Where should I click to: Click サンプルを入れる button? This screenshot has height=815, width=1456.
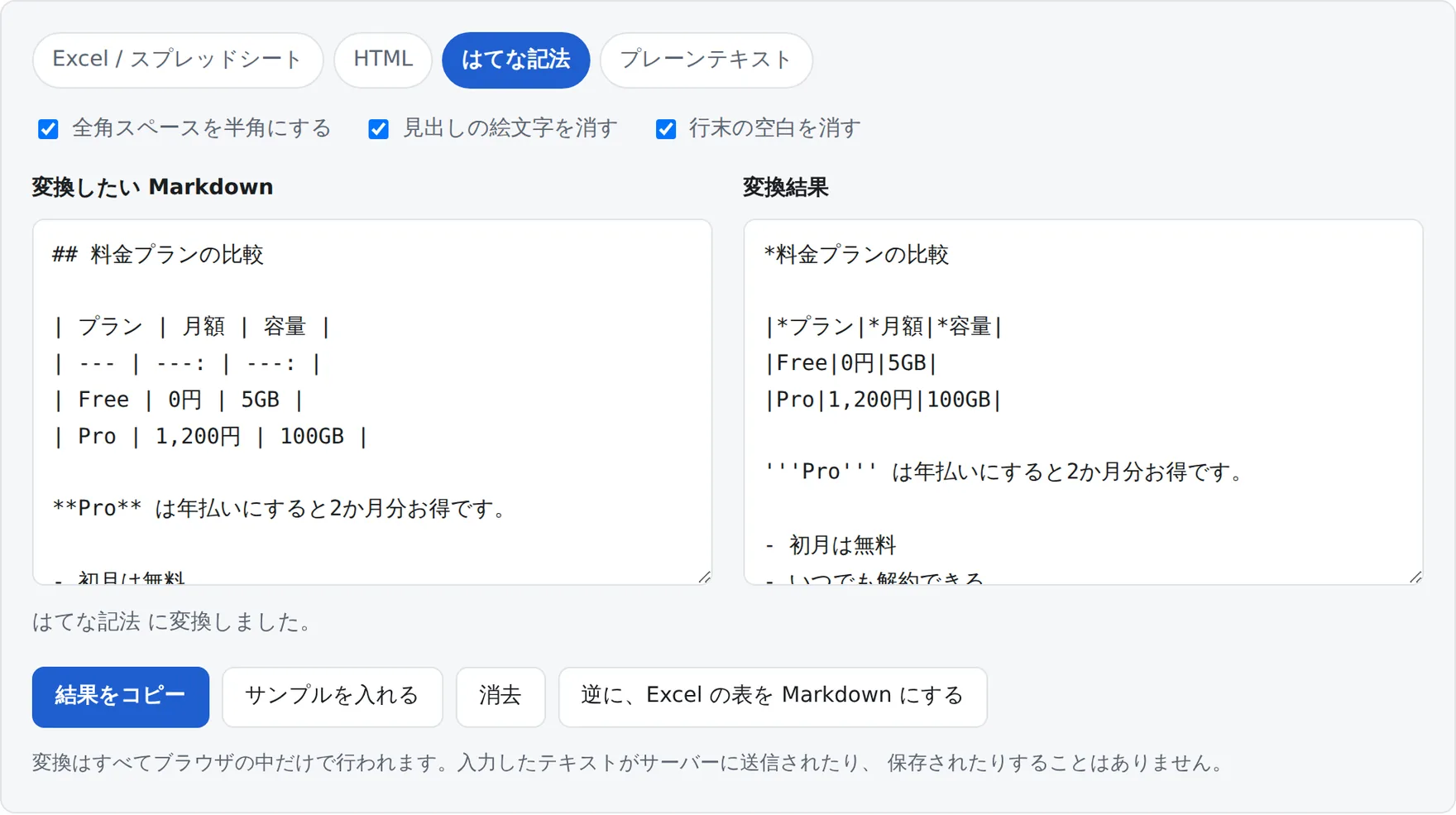point(333,697)
